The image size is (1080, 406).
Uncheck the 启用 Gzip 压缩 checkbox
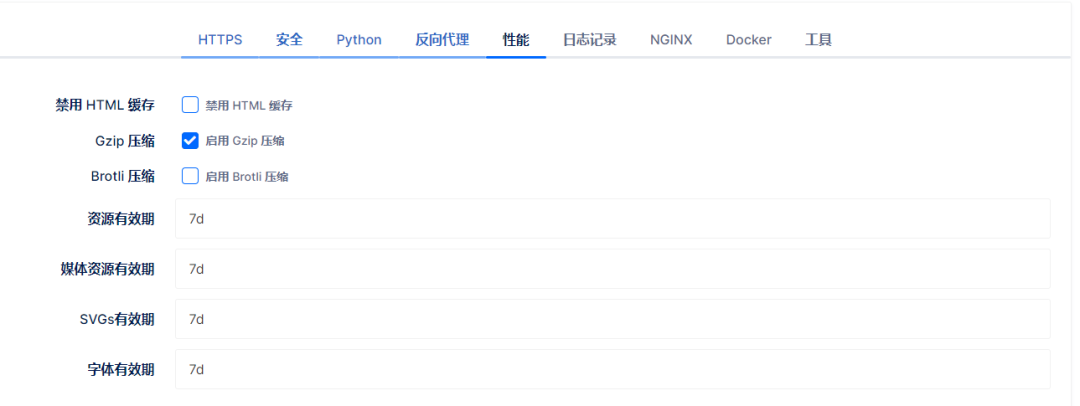(190, 141)
